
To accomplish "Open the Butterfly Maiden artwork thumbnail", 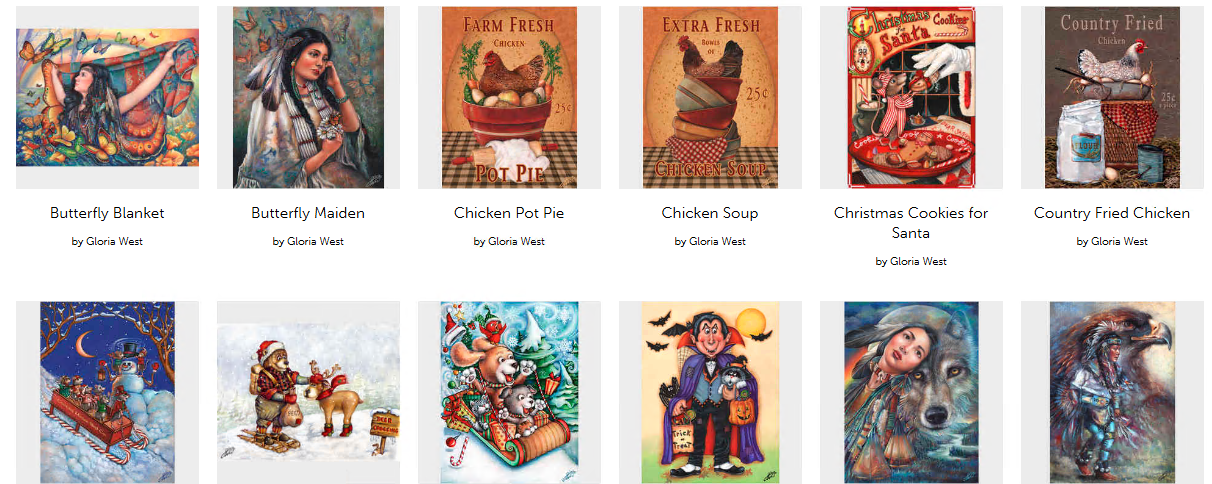I will click(308, 97).
